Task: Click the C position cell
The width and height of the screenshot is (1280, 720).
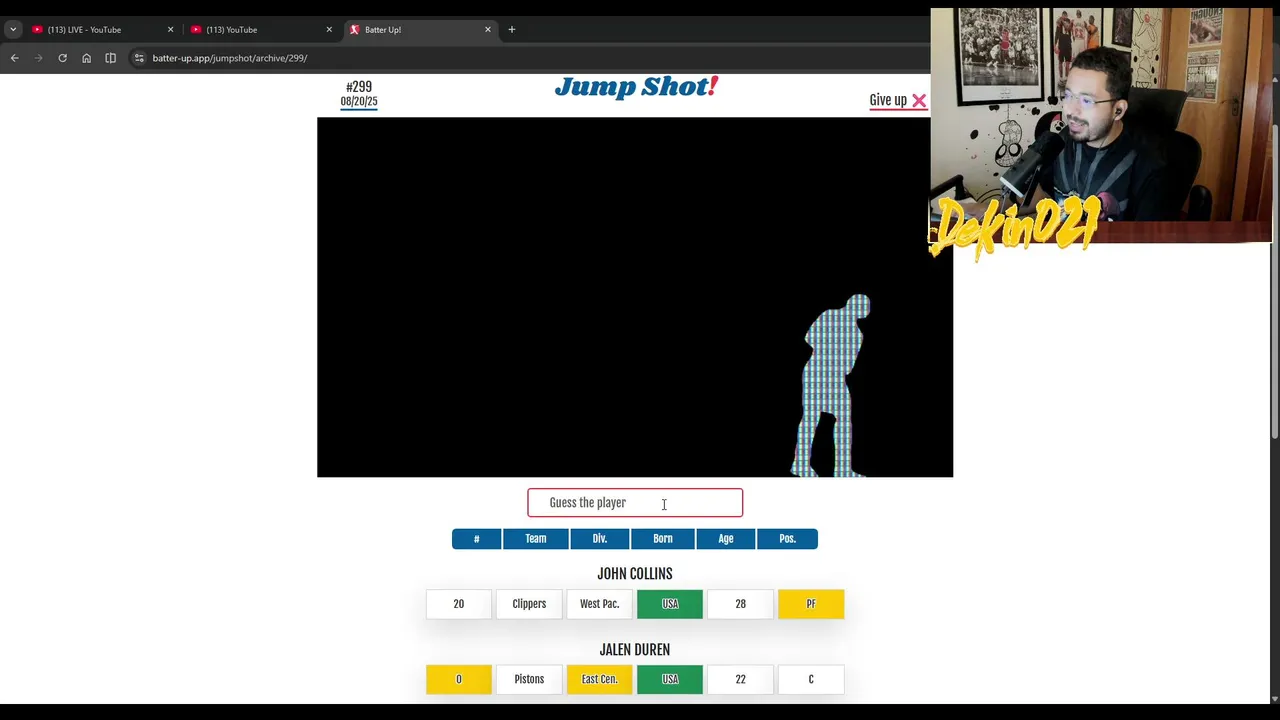Action: pos(811,680)
